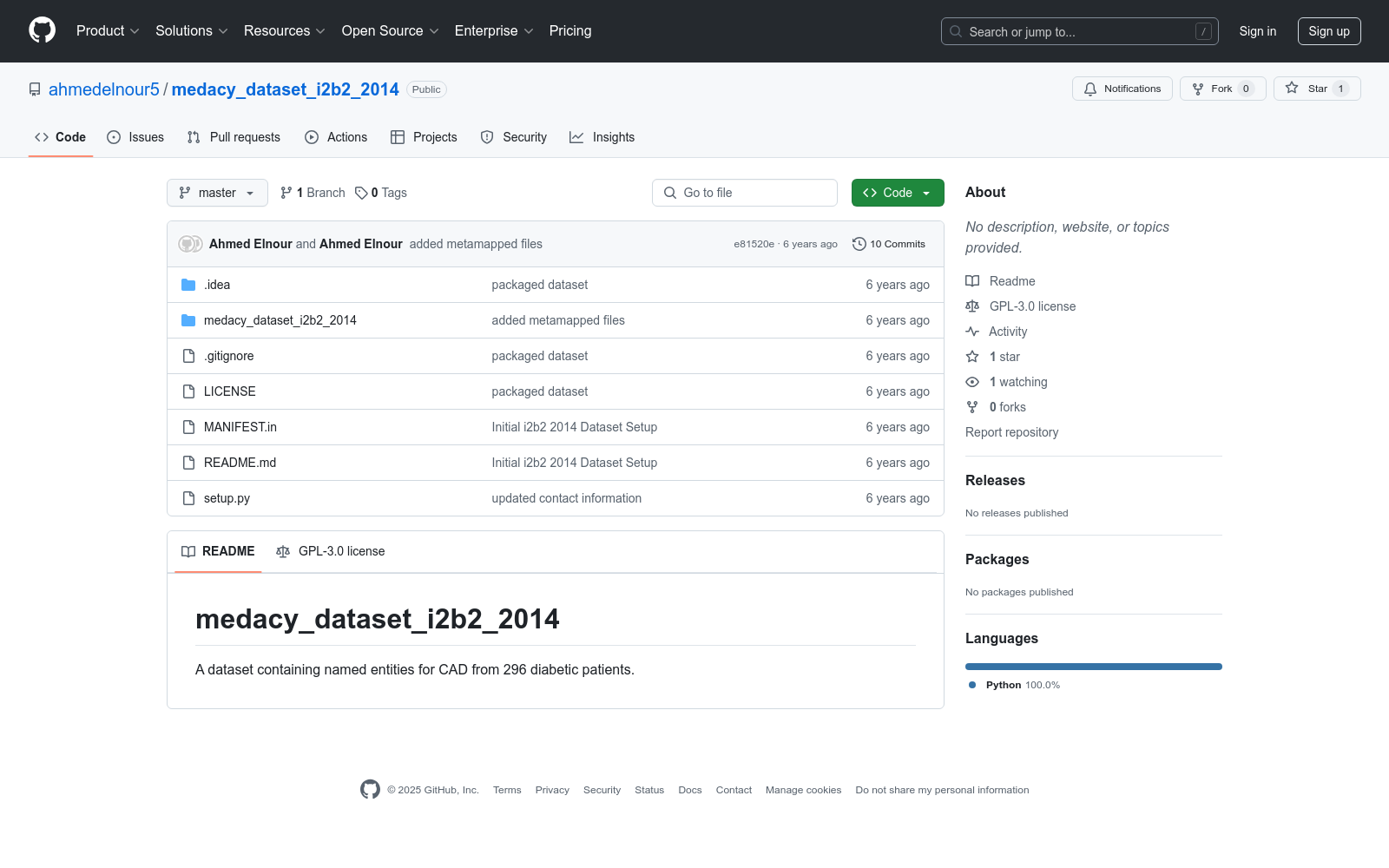The width and height of the screenshot is (1389, 868).
Task: View the 0 forks link
Action: 996,407
